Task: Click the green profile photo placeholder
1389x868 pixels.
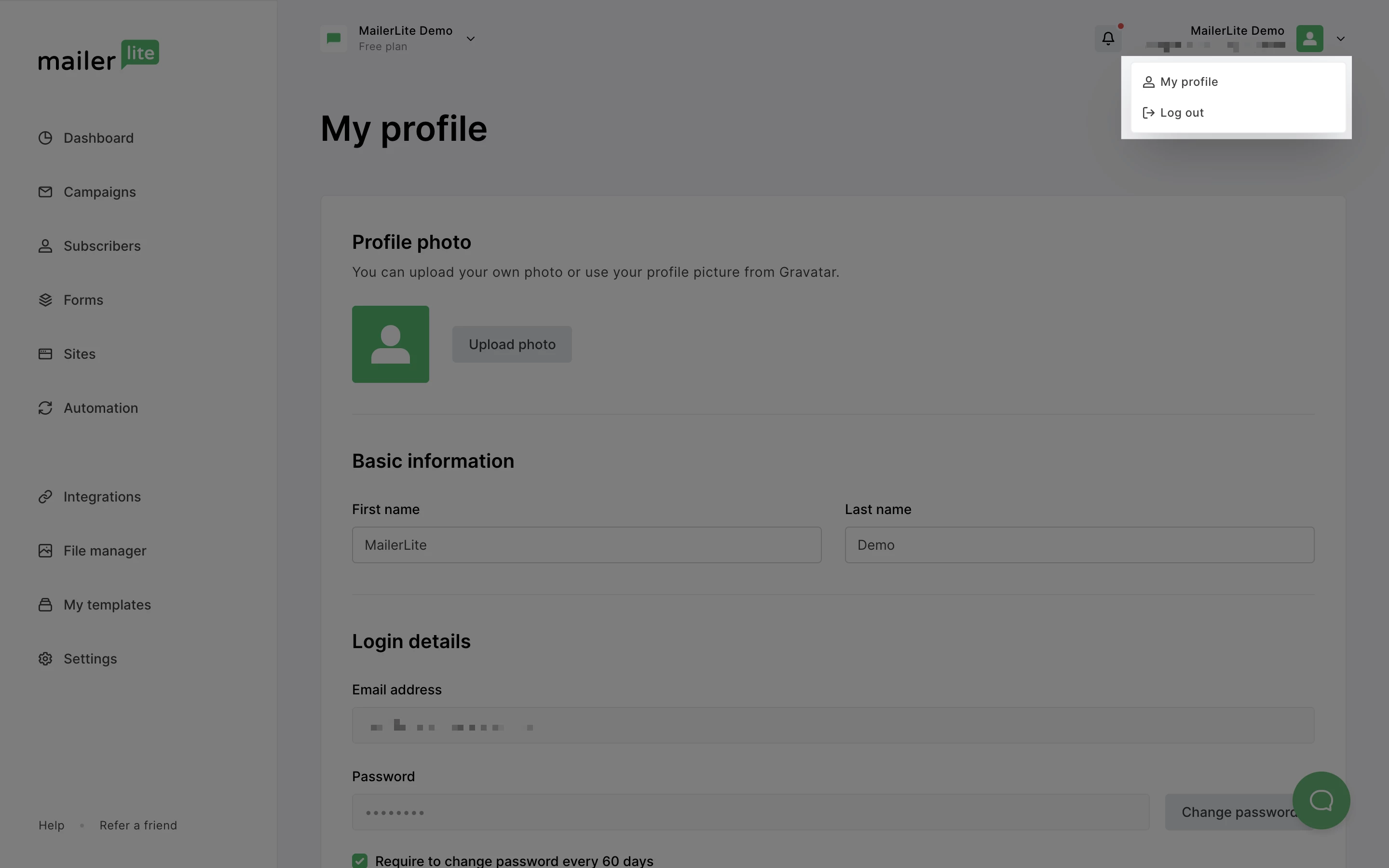Action: (390, 344)
